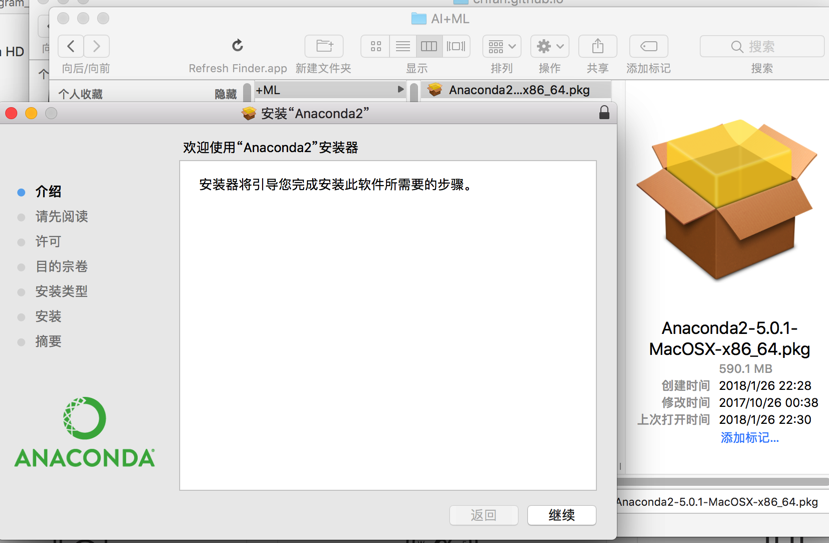Open the 操作 gear action menu

[550, 47]
